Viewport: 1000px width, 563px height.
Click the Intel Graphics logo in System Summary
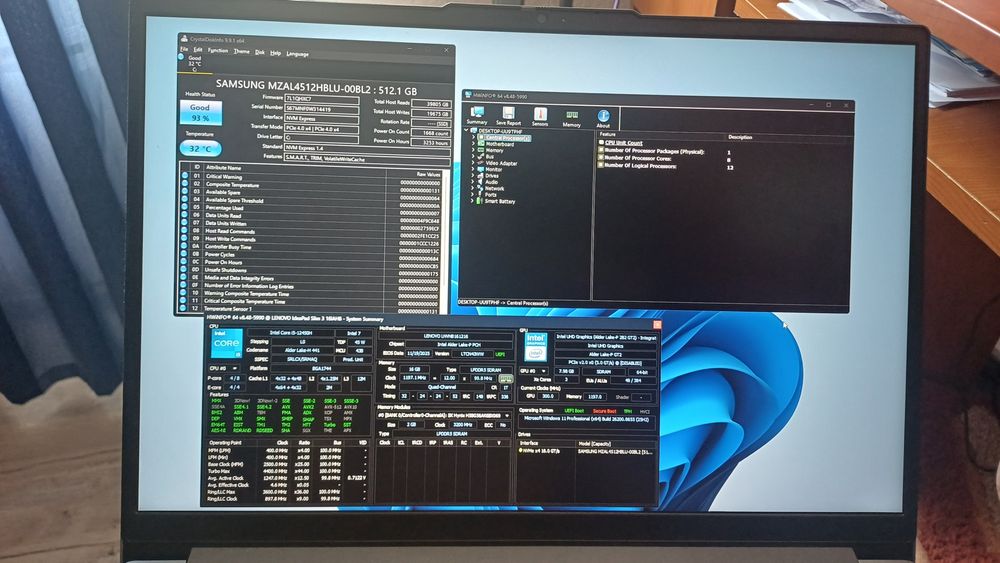click(536, 347)
